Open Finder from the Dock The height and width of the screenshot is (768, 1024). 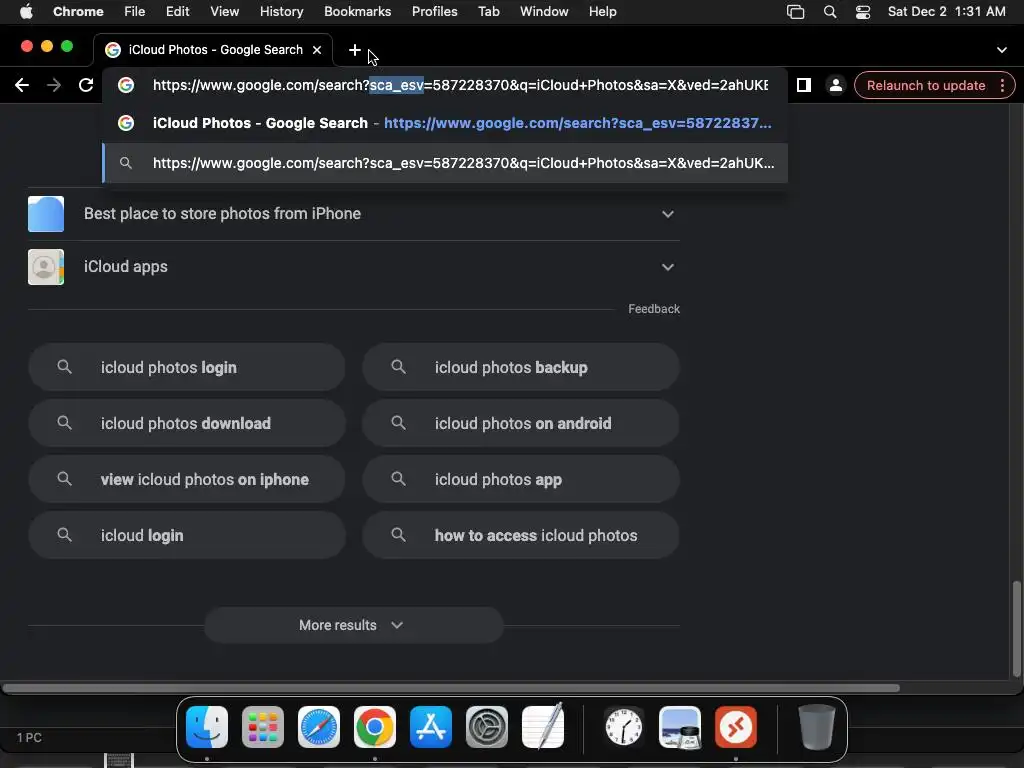pyautogui.click(x=207, y=727)
